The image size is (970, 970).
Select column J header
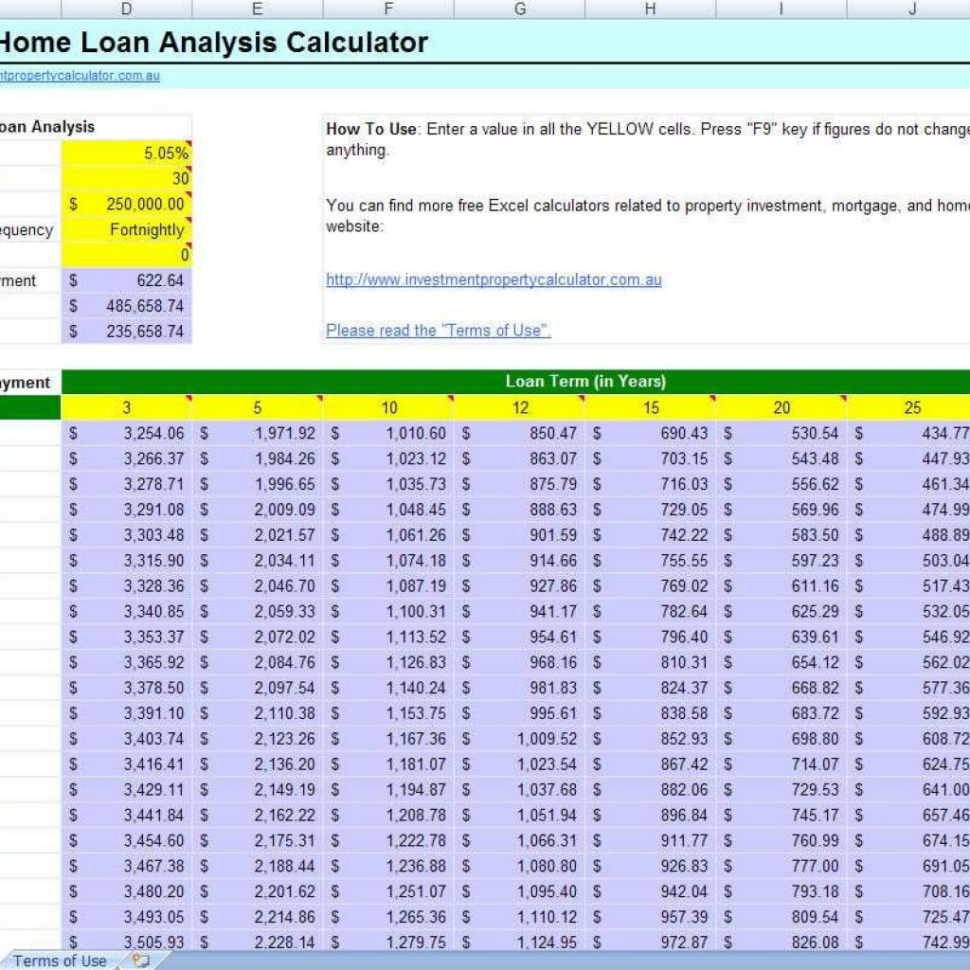coord(910,8)
